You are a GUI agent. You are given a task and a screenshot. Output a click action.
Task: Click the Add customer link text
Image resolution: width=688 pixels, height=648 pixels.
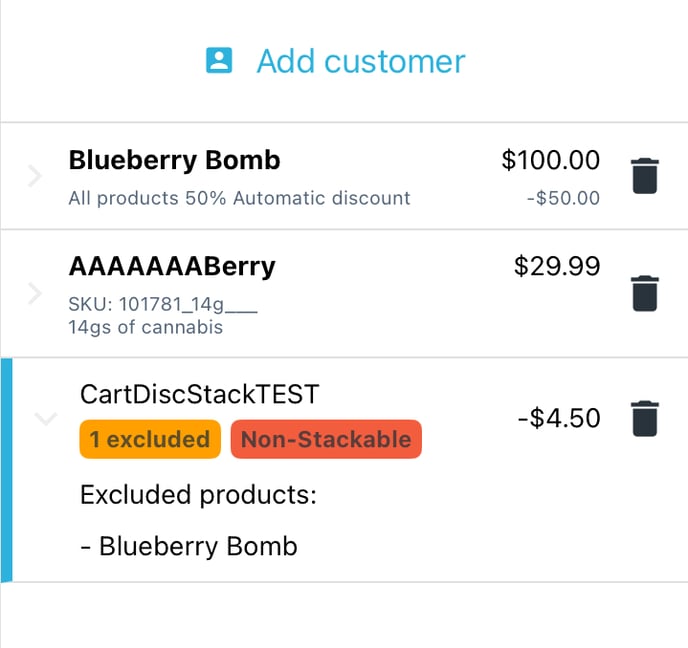[361, 61]
